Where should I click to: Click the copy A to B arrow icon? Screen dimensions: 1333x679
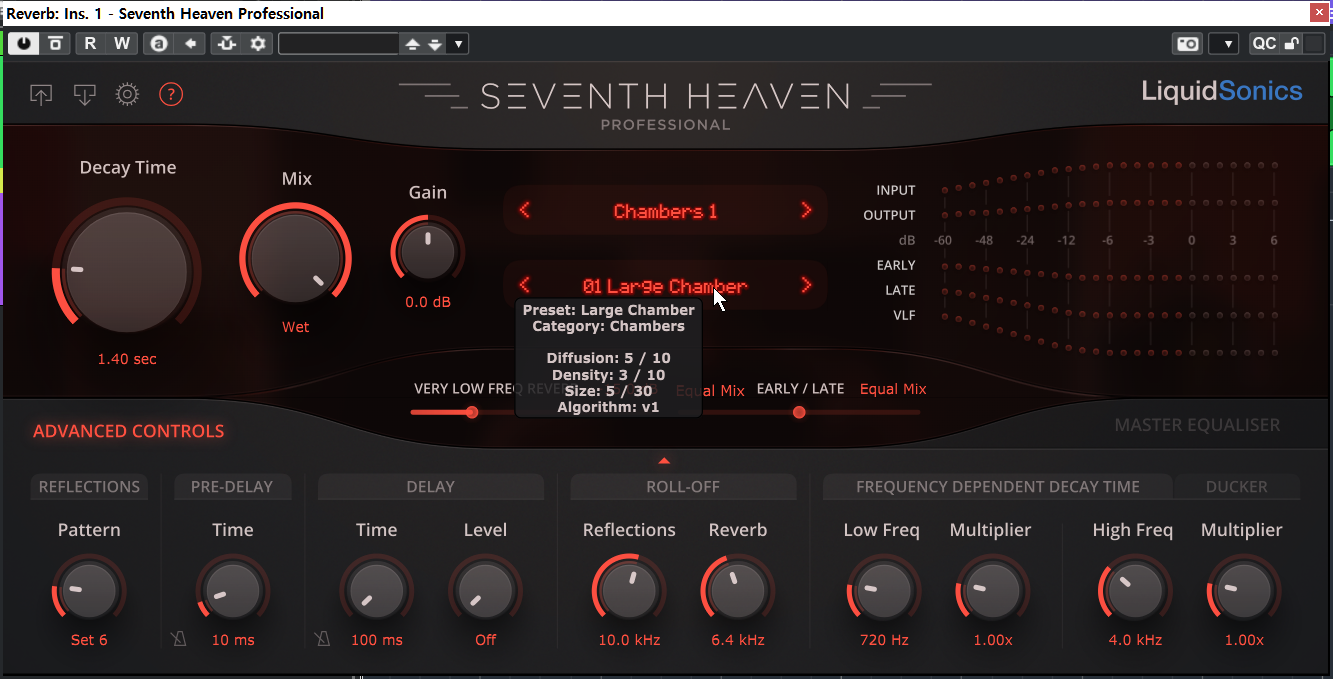click(x=190, y=44)
